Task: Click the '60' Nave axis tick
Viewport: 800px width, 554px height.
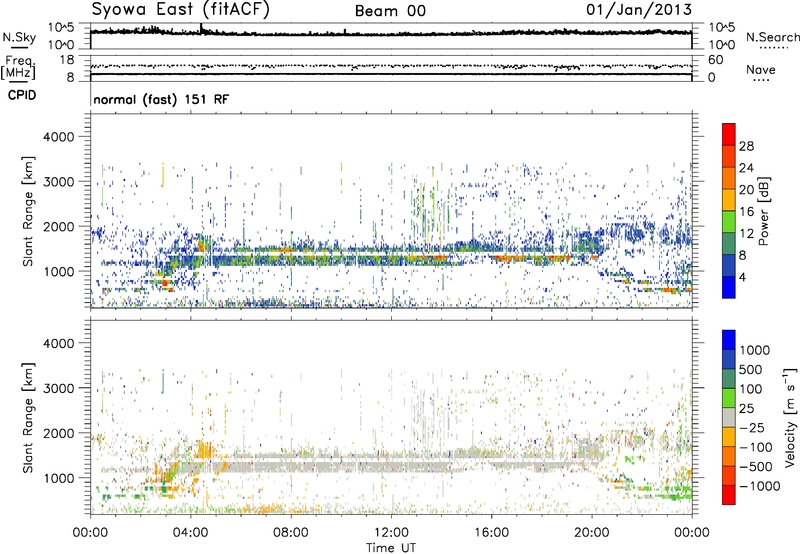Action: coord(715,60)
